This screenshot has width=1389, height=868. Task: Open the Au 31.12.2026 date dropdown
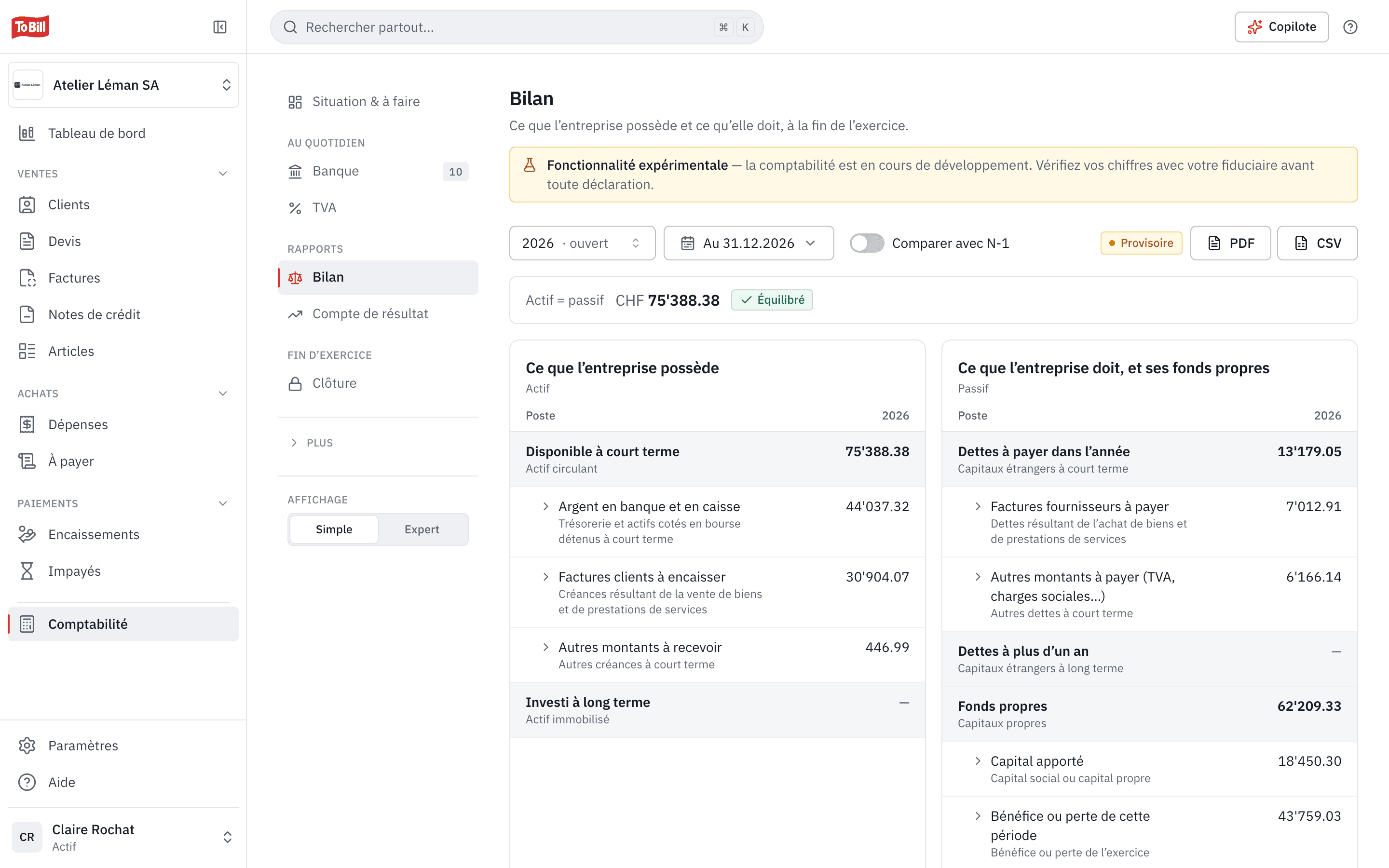pos(749,244)
